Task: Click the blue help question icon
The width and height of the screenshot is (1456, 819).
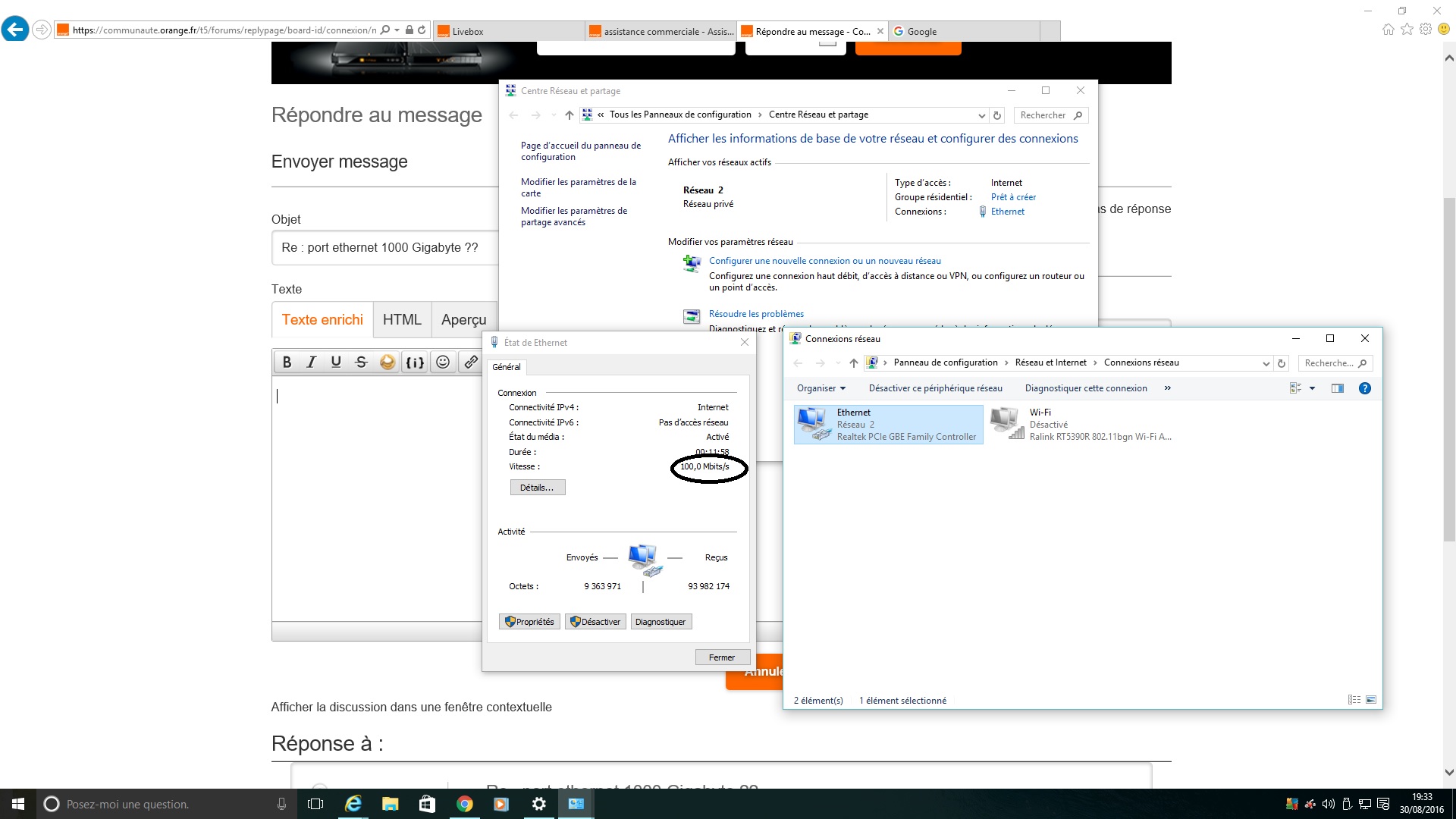Action: click(x=1364, y=388)
